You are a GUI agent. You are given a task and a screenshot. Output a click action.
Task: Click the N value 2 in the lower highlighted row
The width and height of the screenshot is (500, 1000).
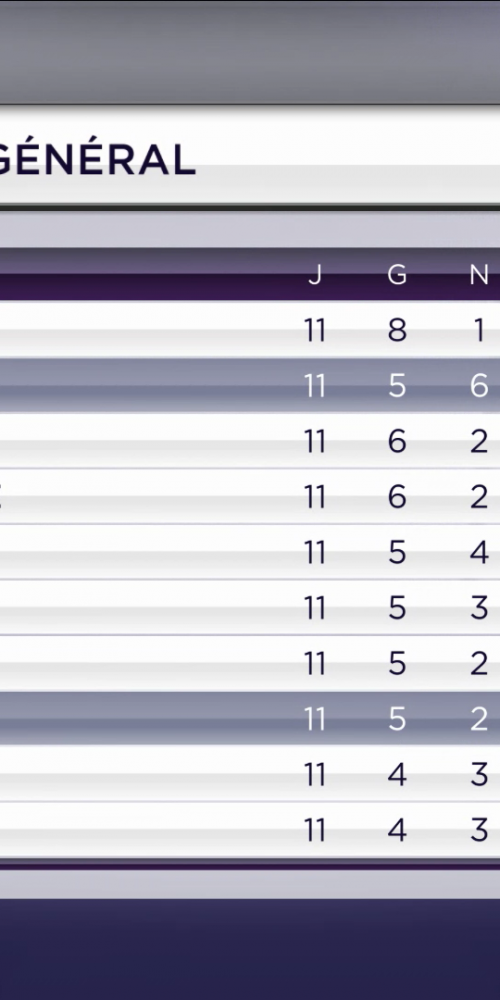point(479,719)
